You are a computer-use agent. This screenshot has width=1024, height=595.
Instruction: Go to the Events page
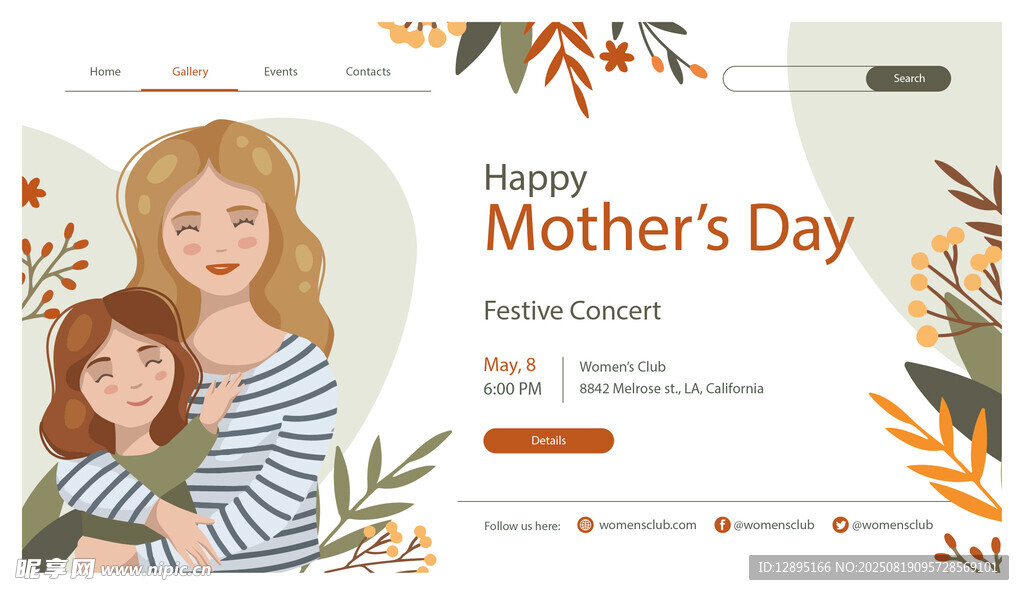click(281, 72)
